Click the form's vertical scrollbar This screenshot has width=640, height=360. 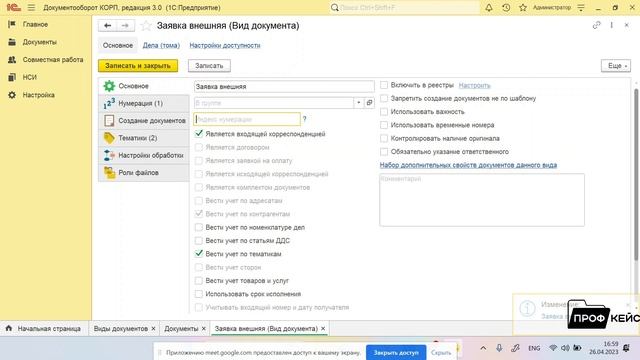point(636,175)
